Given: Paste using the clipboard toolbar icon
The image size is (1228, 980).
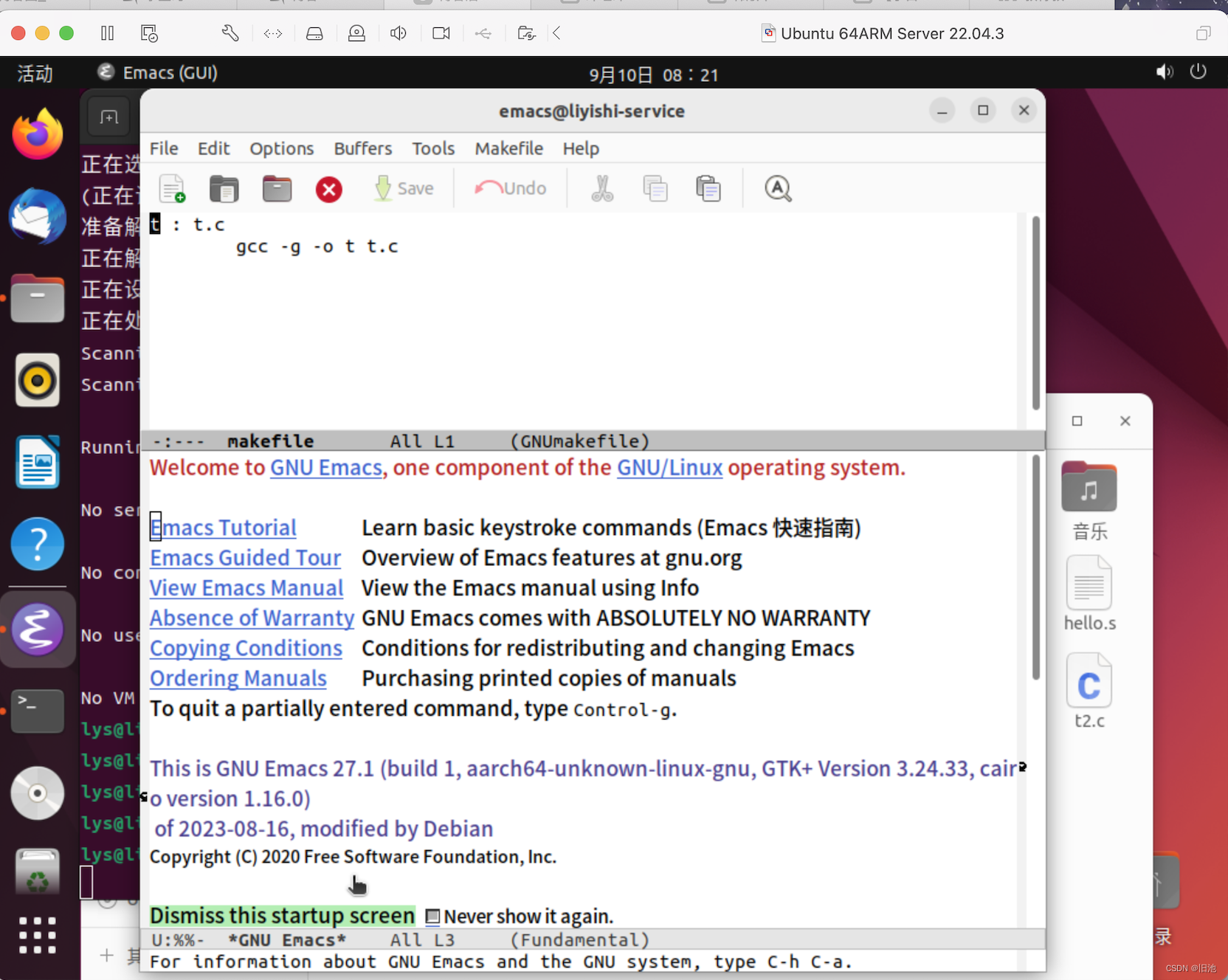Looking at the screenshot, I should pyautogui.click(x=708, y=189).
